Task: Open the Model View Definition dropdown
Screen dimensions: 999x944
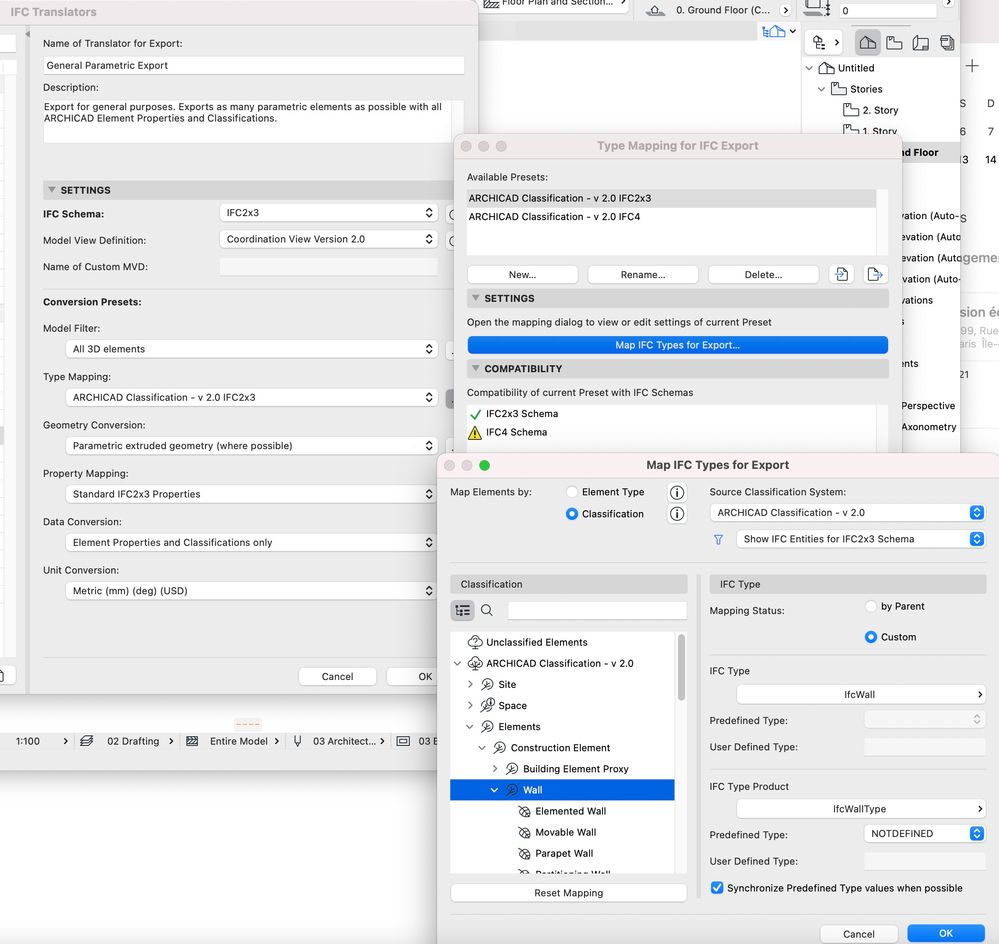Action: [328, 240]
